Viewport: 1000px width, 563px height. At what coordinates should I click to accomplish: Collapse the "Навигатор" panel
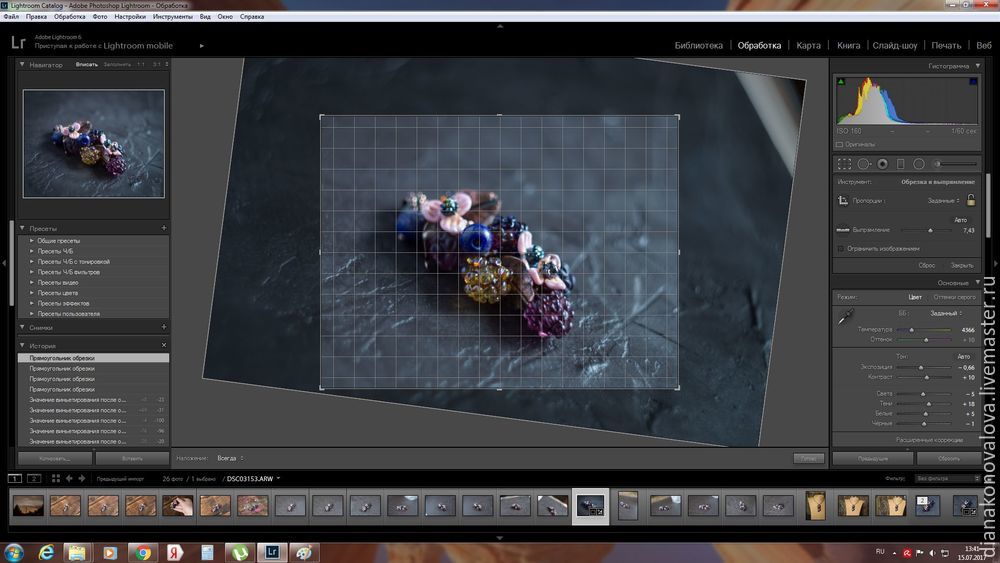click(x=22, y=65)
